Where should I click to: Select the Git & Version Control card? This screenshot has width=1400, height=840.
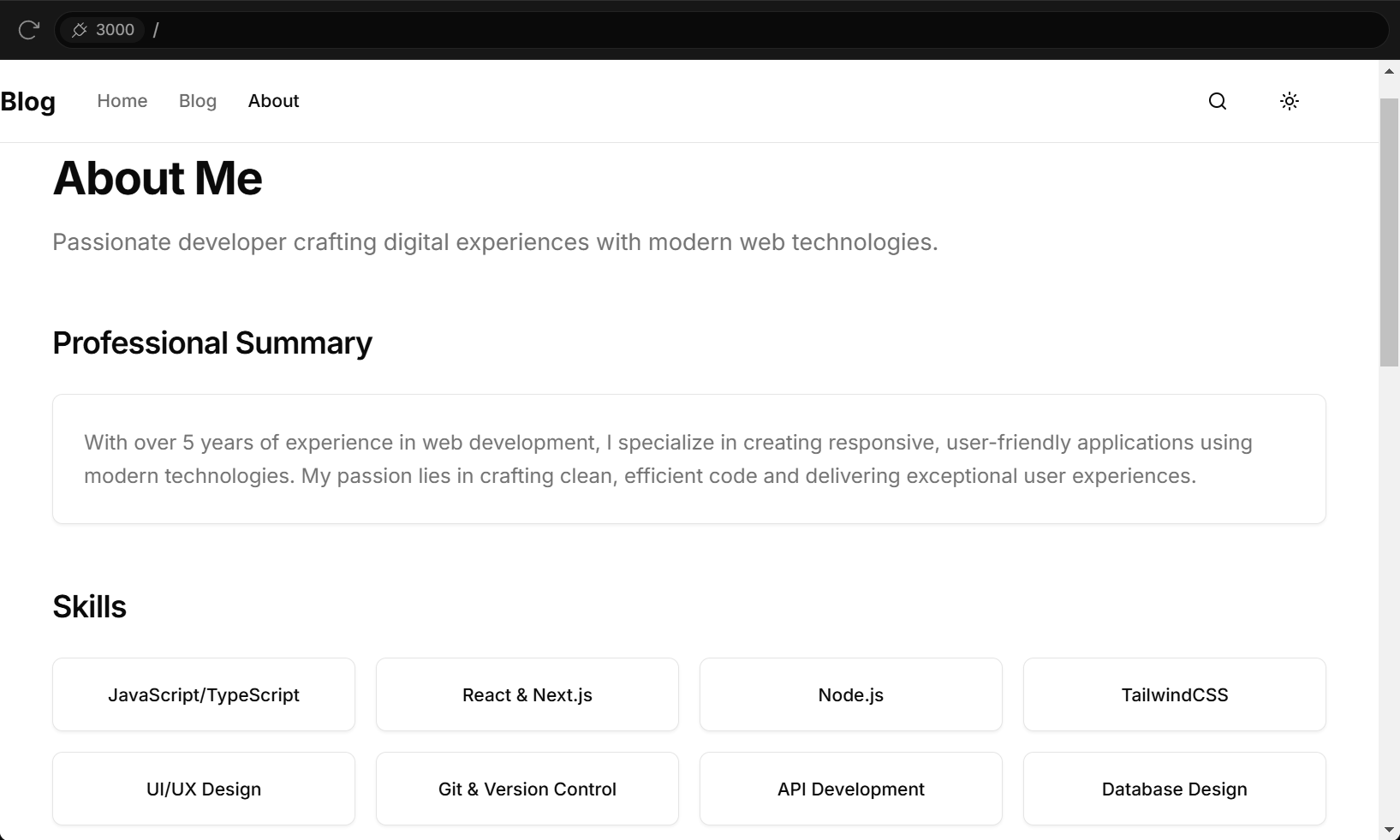click(527, 789)
